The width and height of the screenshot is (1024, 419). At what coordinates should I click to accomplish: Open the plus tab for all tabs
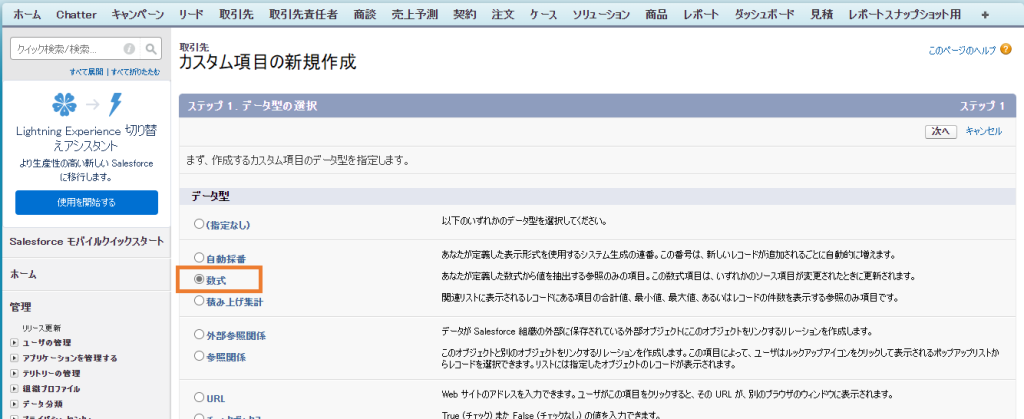(x=985, y=14)
